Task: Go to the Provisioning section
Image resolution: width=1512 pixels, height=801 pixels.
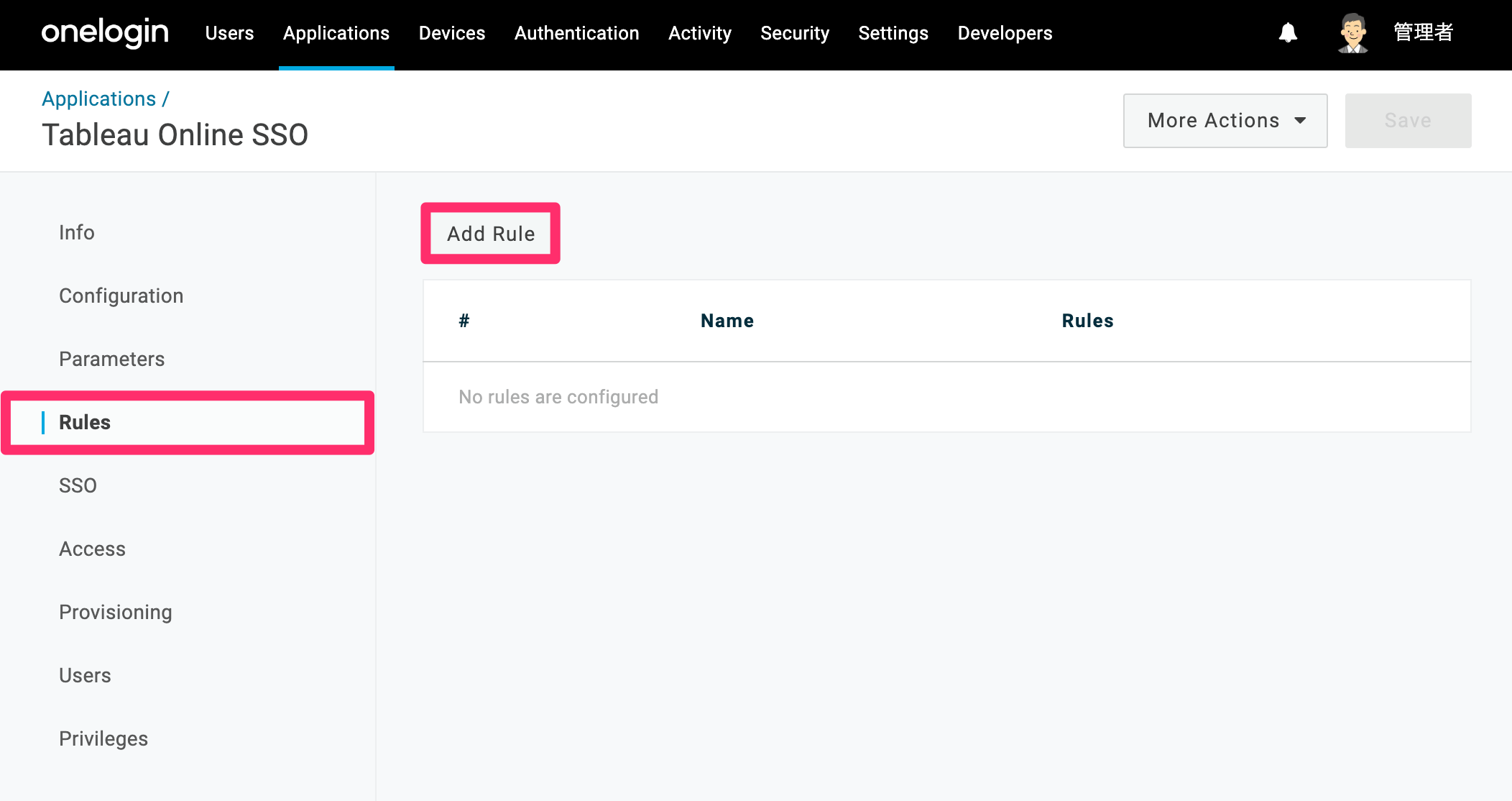Action: pyautogui.click(x=115, y=612)
